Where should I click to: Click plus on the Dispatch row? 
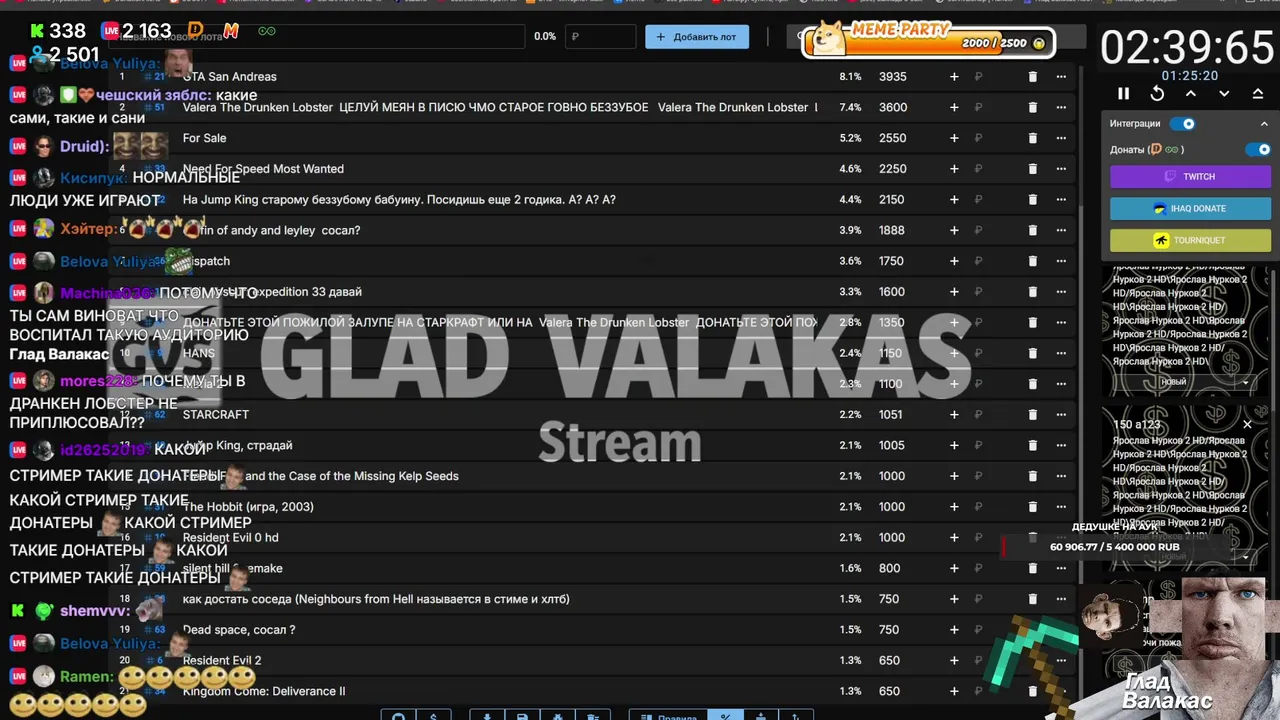point(954,261)
